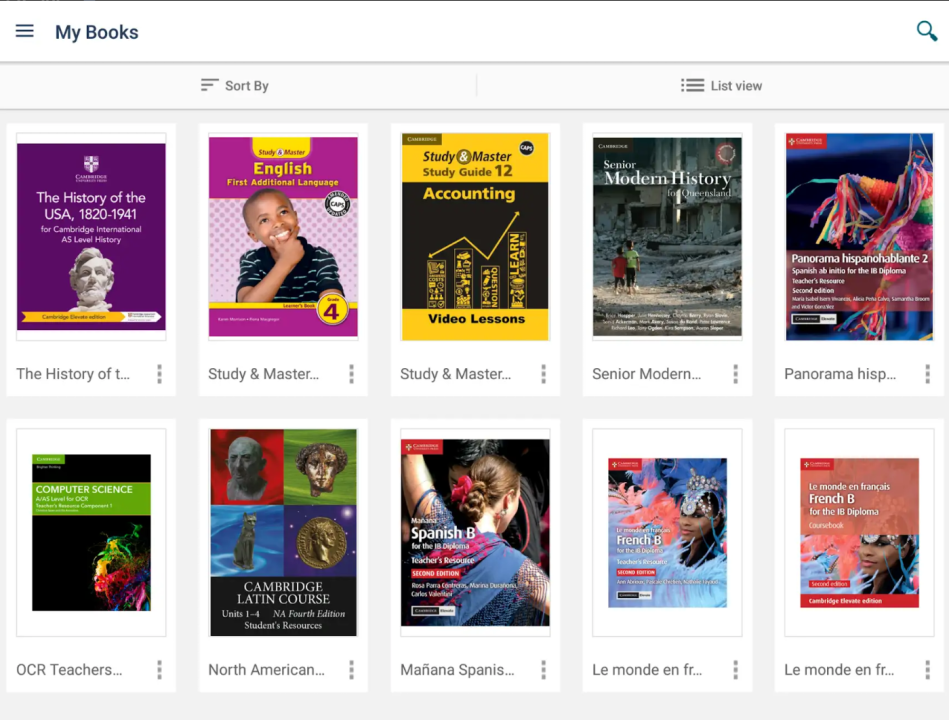Select 'Le monde en fr...' title under Teacher's Resource
Image resolution: width=949 pixels, height=720 pixels.
click(x=647, y=670)
